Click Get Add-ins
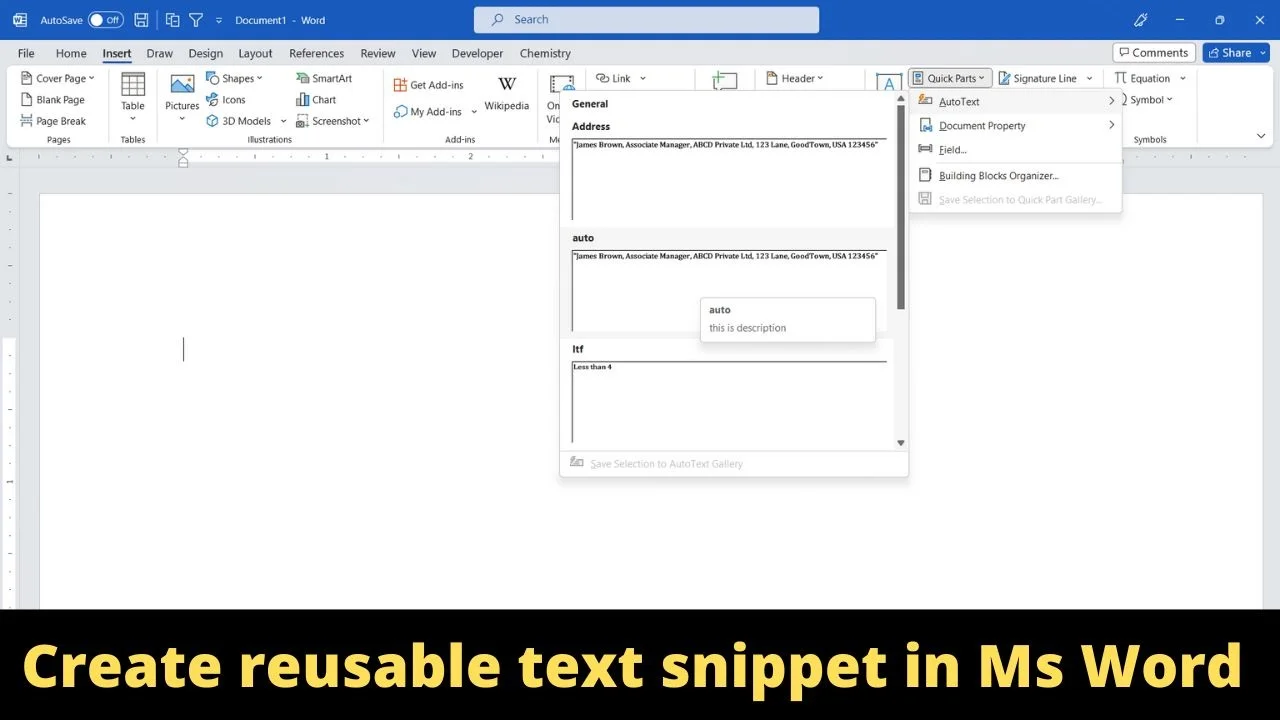 (428, 85)
